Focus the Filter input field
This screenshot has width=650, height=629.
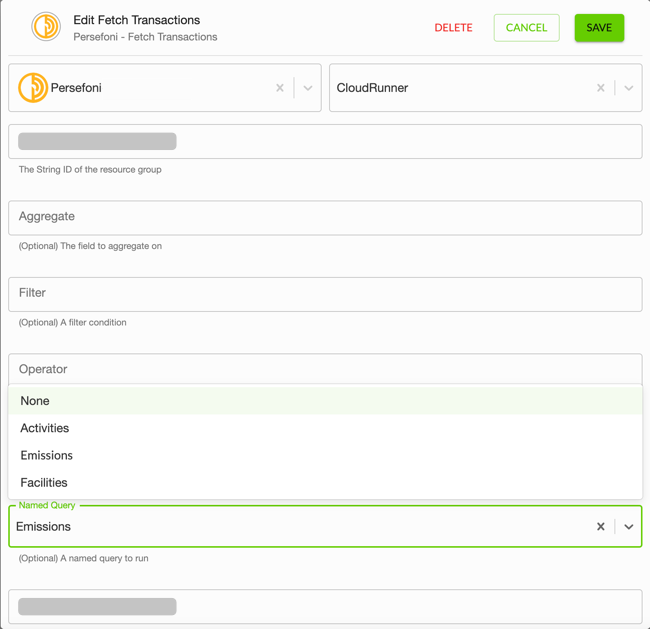pos(325,294)
